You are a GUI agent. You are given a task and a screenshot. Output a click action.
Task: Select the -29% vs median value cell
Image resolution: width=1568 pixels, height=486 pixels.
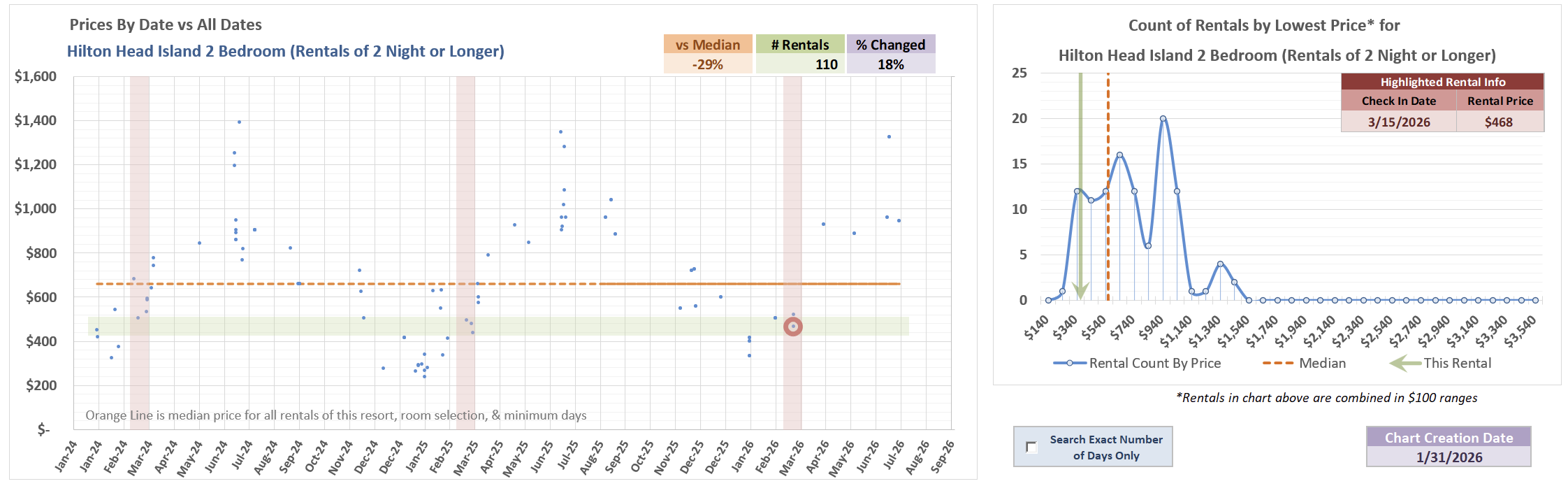[x=708, y=64]
